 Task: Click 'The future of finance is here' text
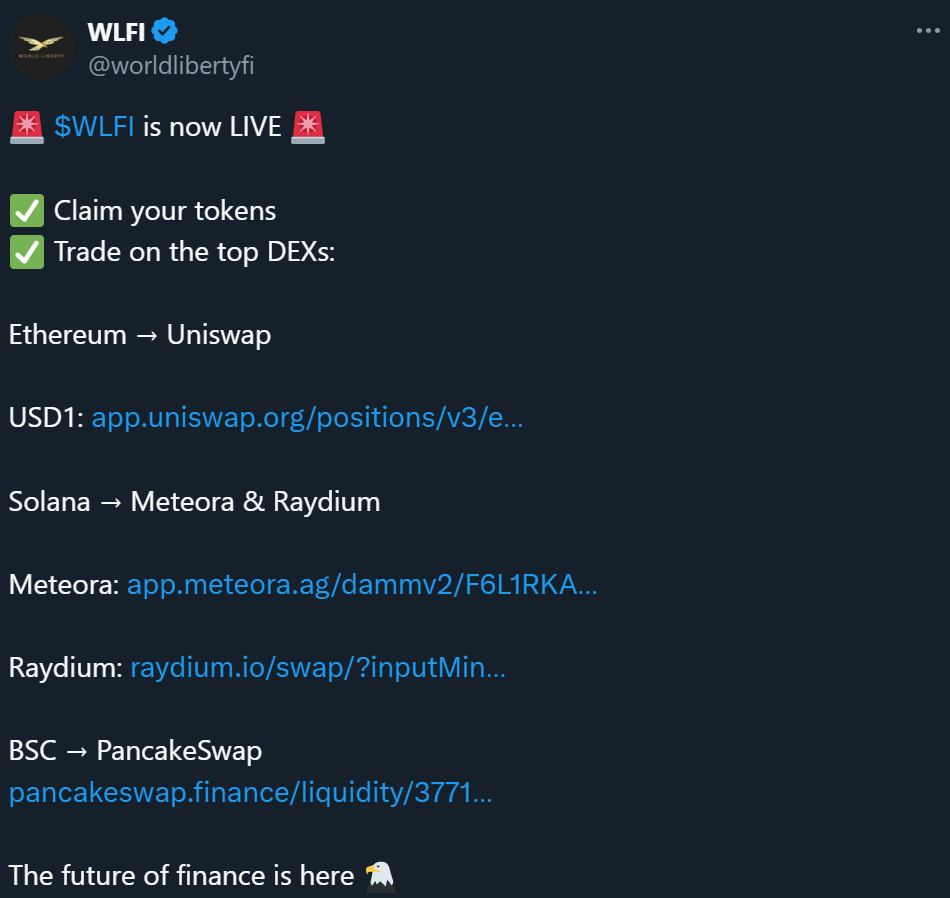click(181, 876)
